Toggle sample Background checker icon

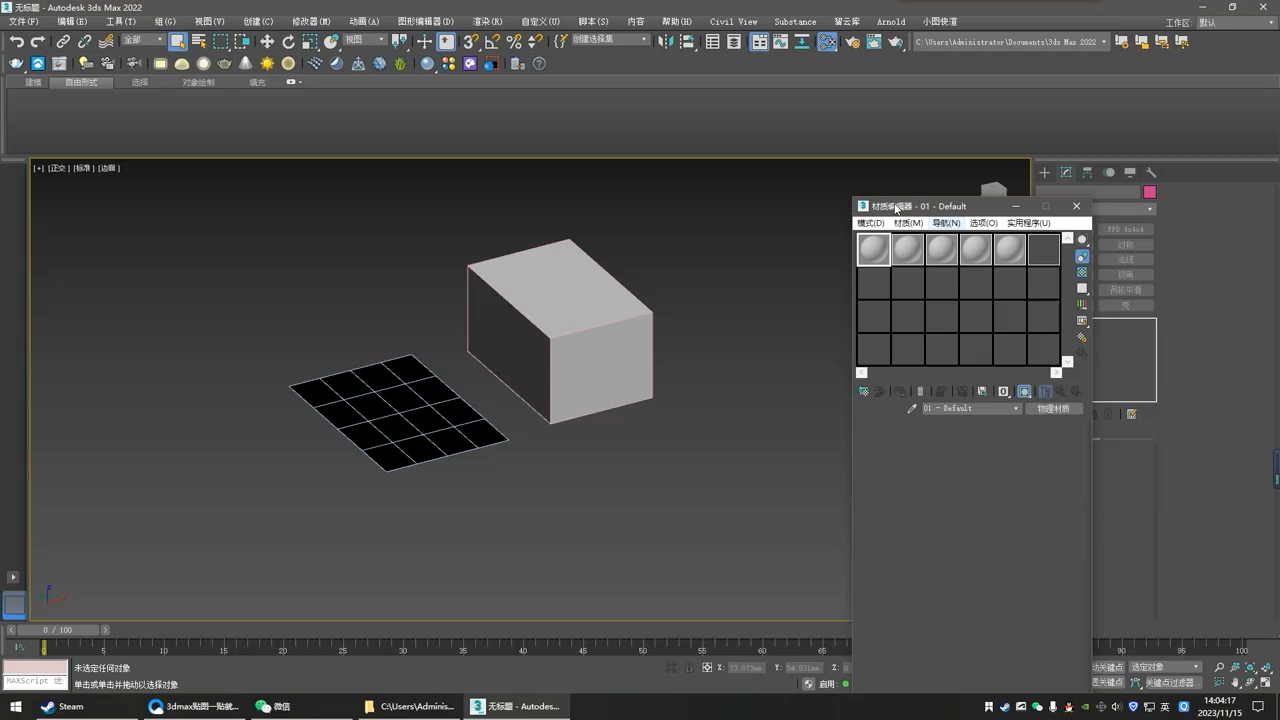tap(1082, 272)
